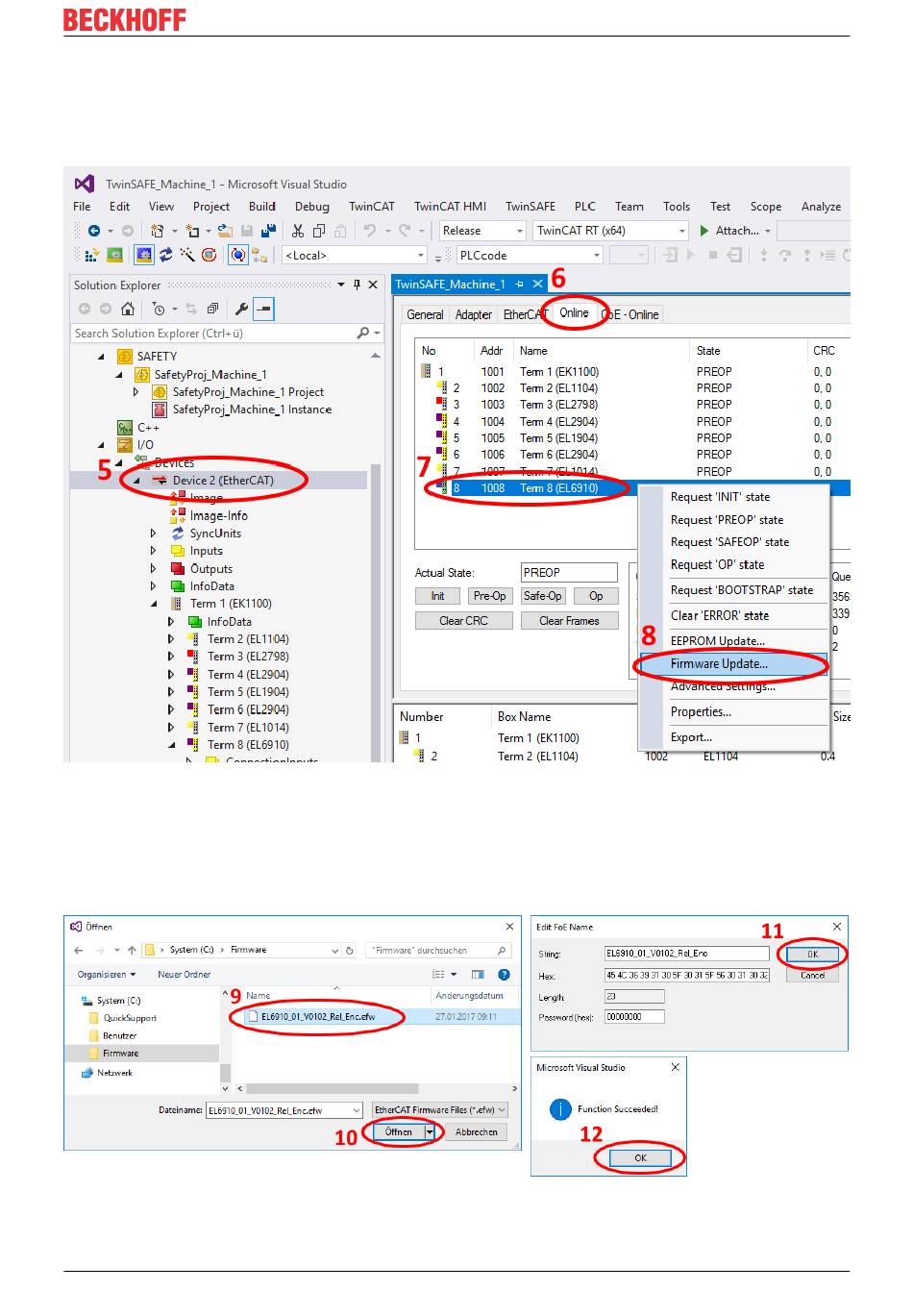Click the Collapse All icon in Solution Explorer

pyautogui.click(x=212, y=309)
